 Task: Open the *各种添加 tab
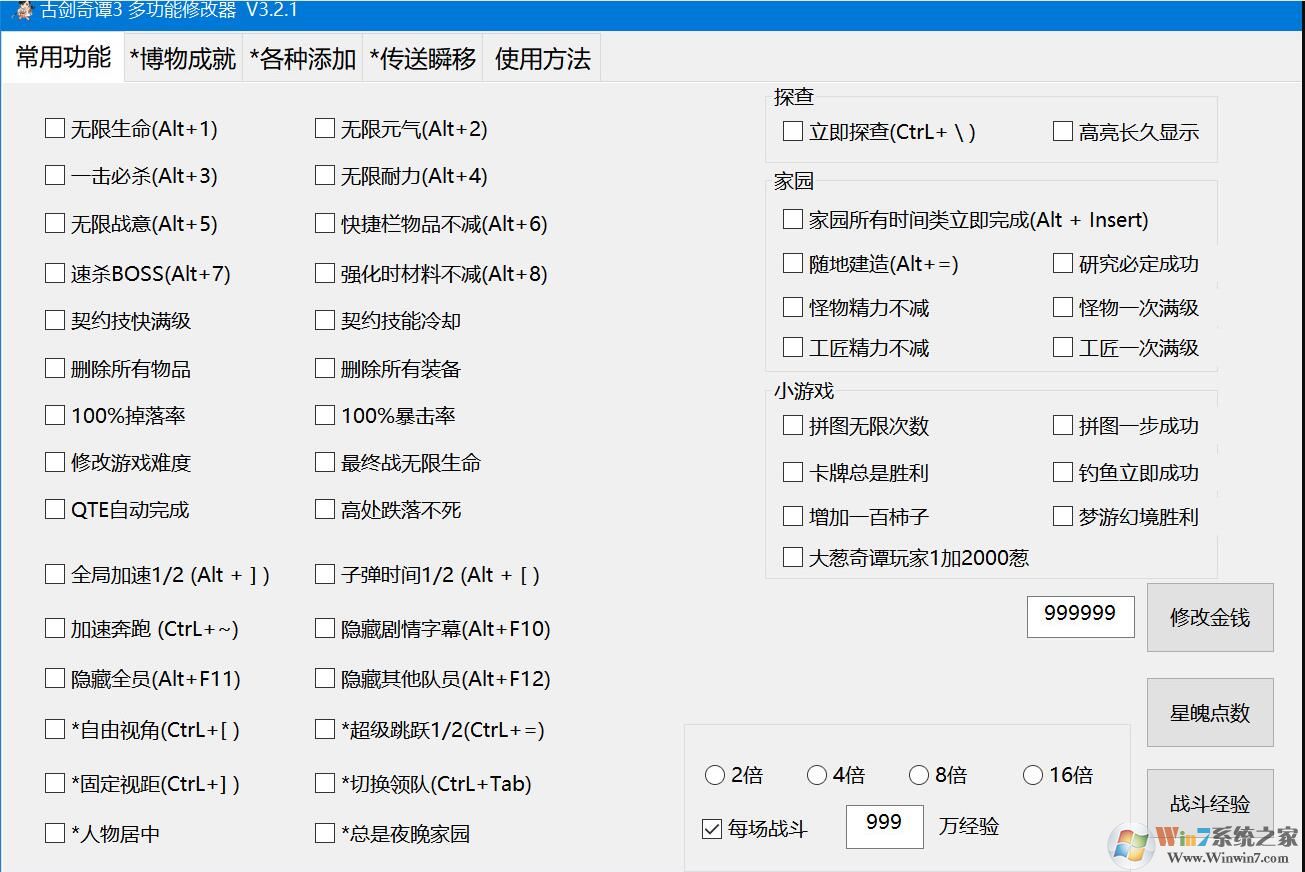pos(302,58)
